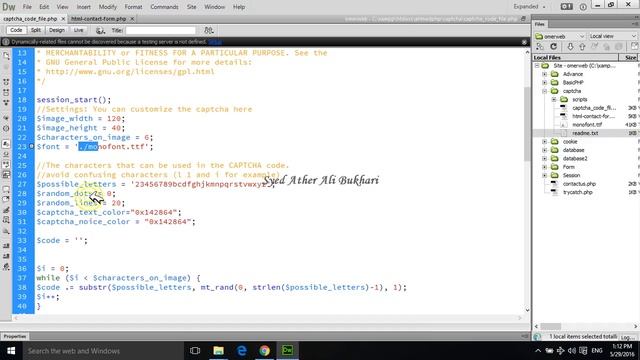Click the Indent Code icon

(6, 246)
